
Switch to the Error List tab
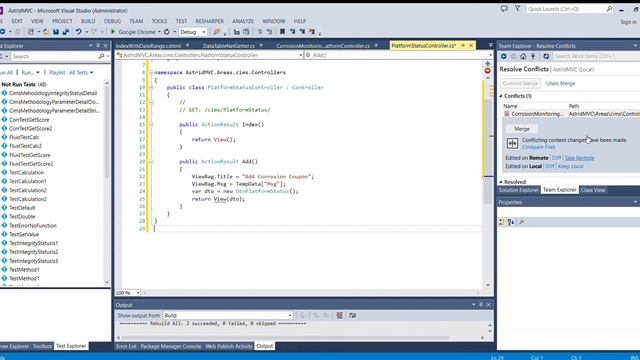click(x=126, y=346)
